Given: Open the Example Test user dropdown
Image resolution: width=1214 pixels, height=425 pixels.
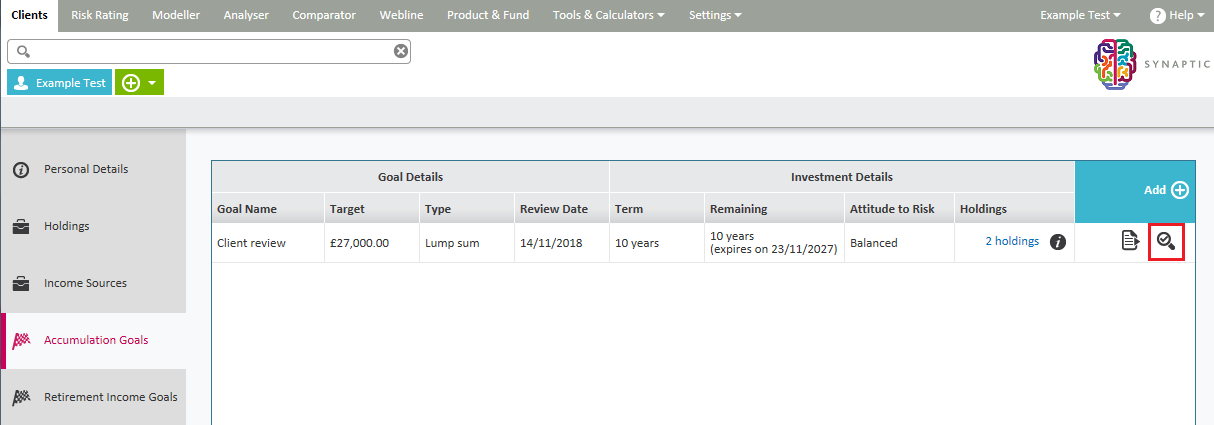Looking at the screenshot, I should point(1080,15).
